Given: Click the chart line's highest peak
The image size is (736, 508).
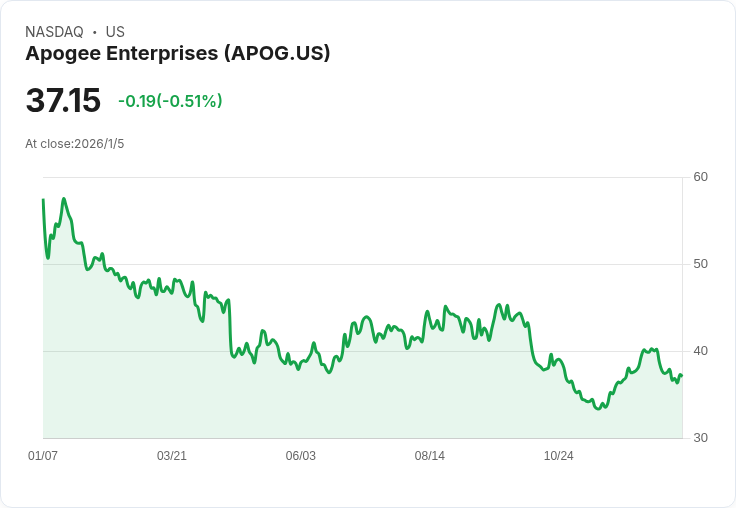Looking at the screenshot, I should click(64, 199).
